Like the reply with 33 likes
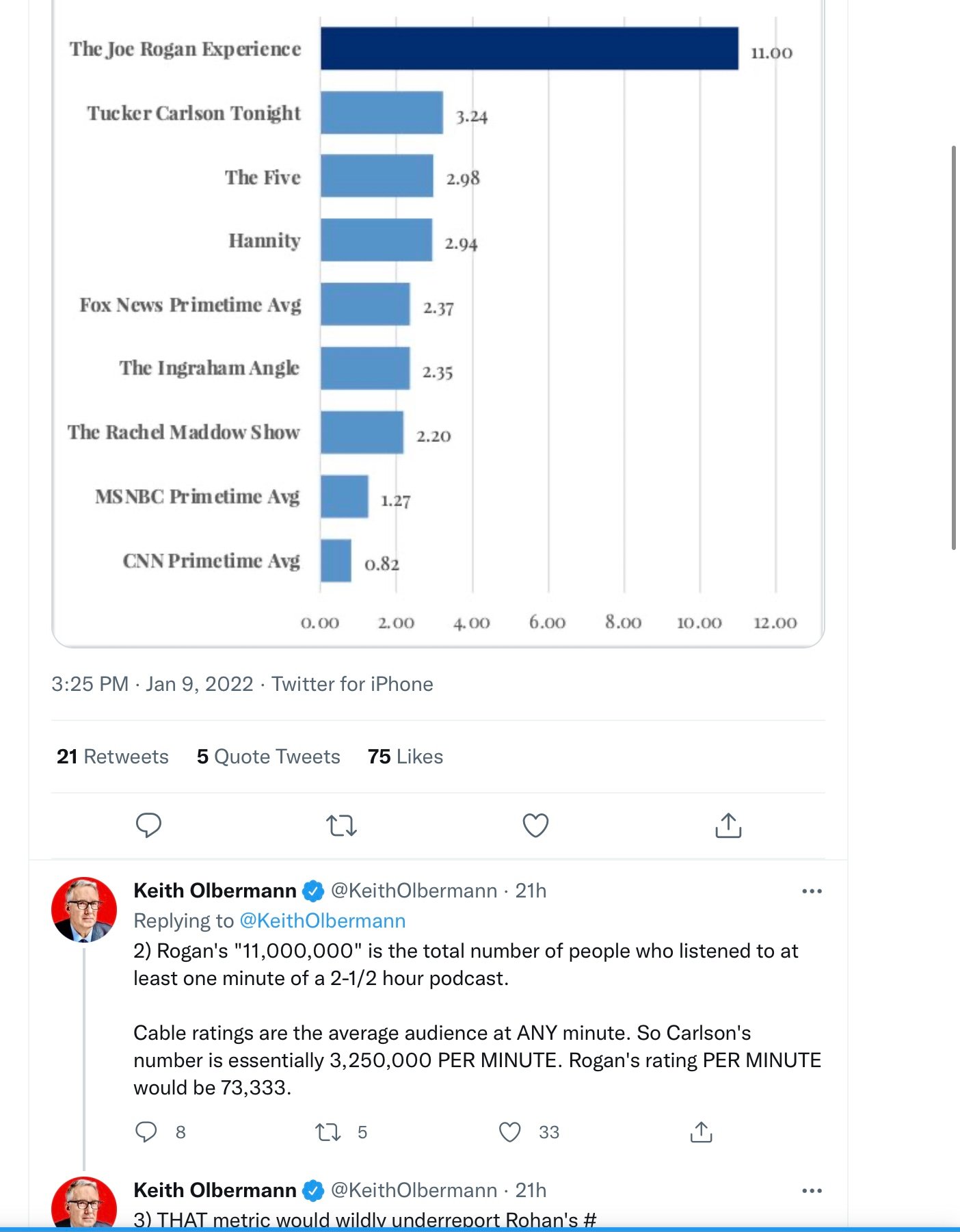This screenshot has width=960, height=1232. [x=509, y=1132]
